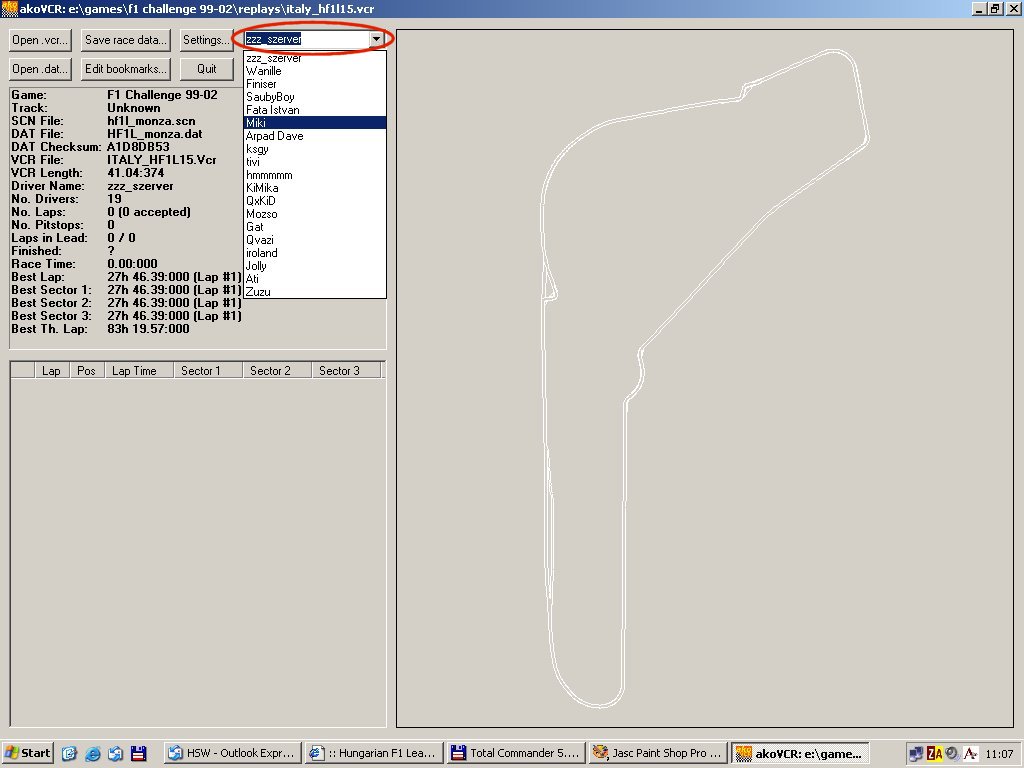
Task: Switch to Hungarian F1 League browser window
Action: [375, 753]
